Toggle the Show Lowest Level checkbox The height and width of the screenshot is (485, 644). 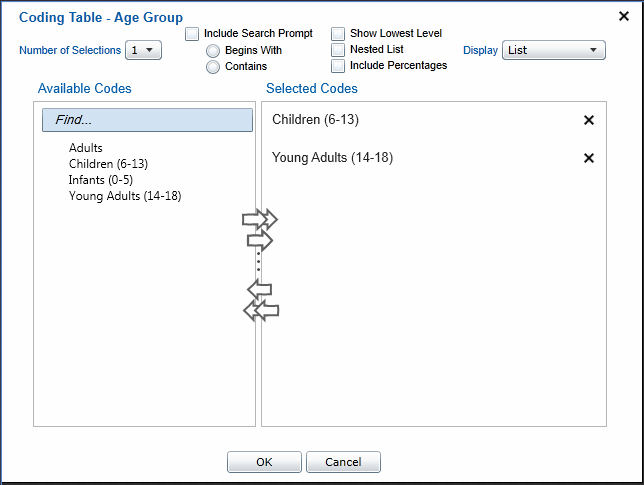click(x=338, y=34)
